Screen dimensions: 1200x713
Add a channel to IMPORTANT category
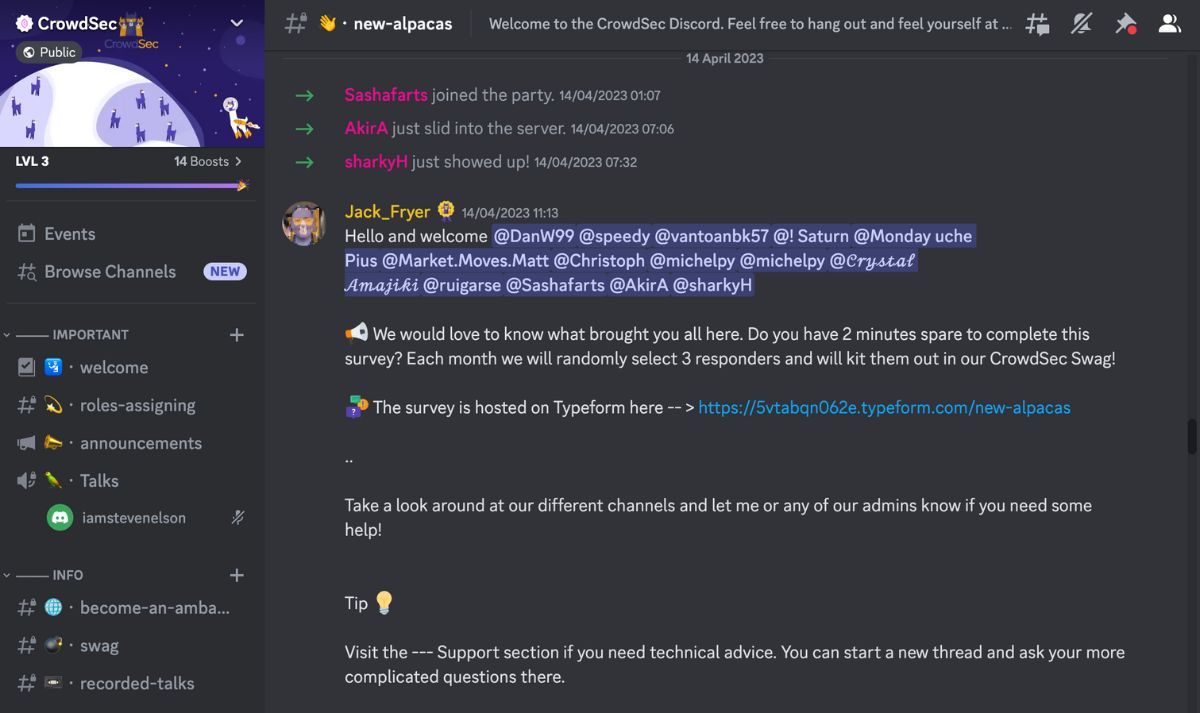237,335
